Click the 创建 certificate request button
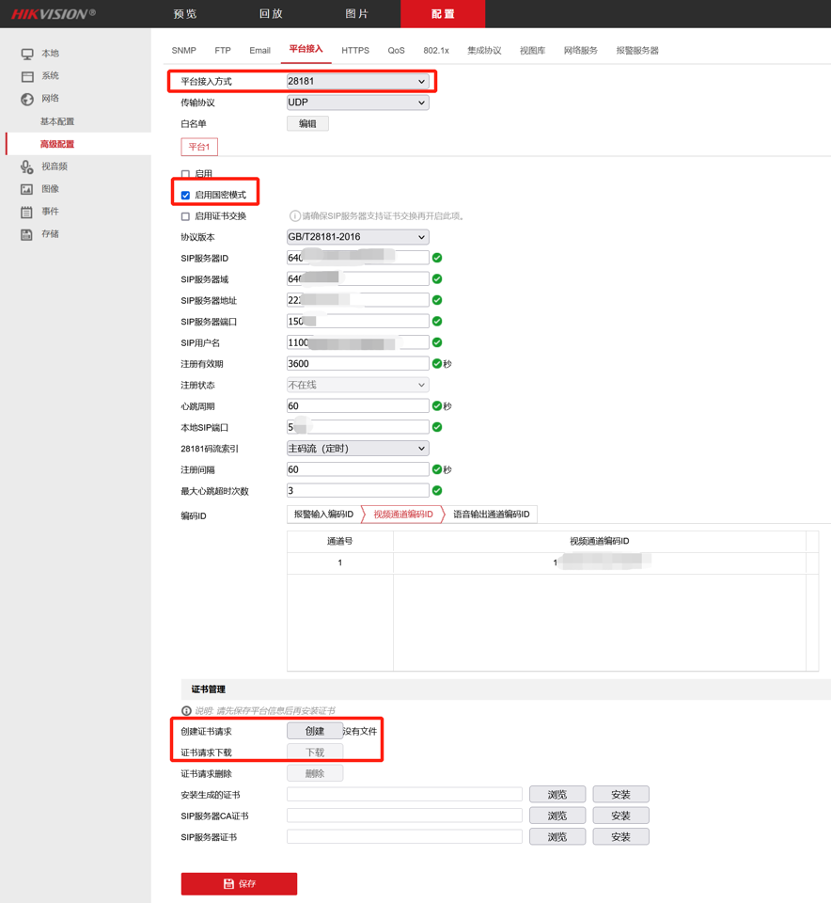The image size is (832, 904). (x=315, y=731)
